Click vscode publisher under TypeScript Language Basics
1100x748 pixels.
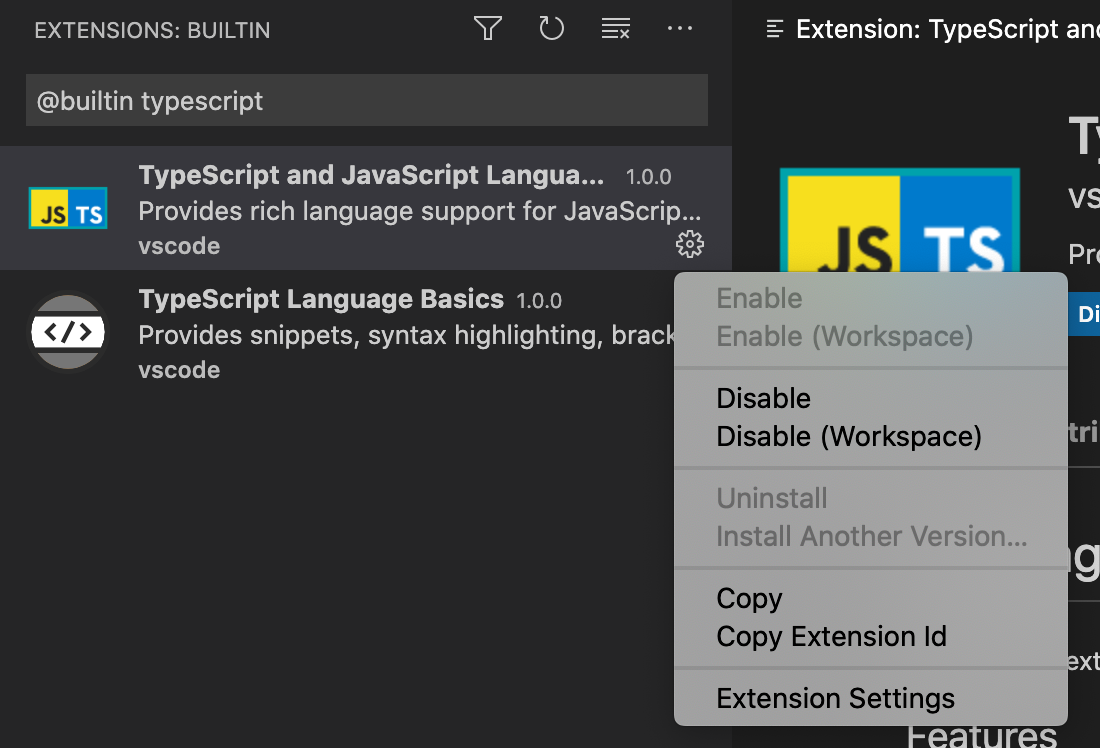pos(179,370)
